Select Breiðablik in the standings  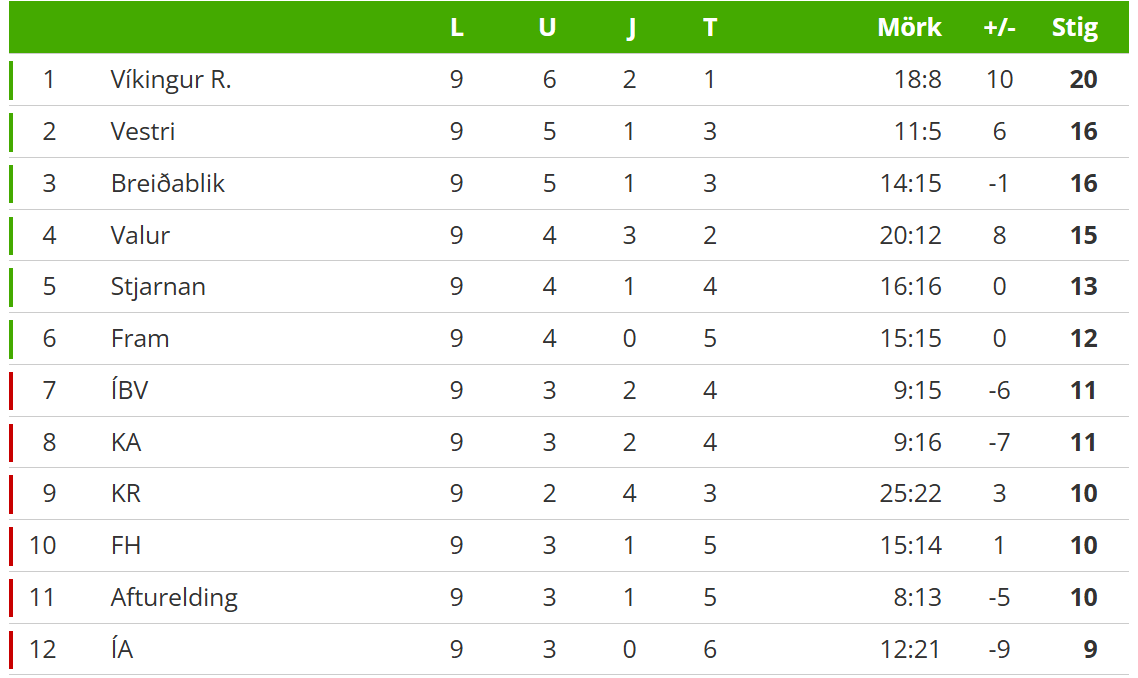[x=168, y=184]
